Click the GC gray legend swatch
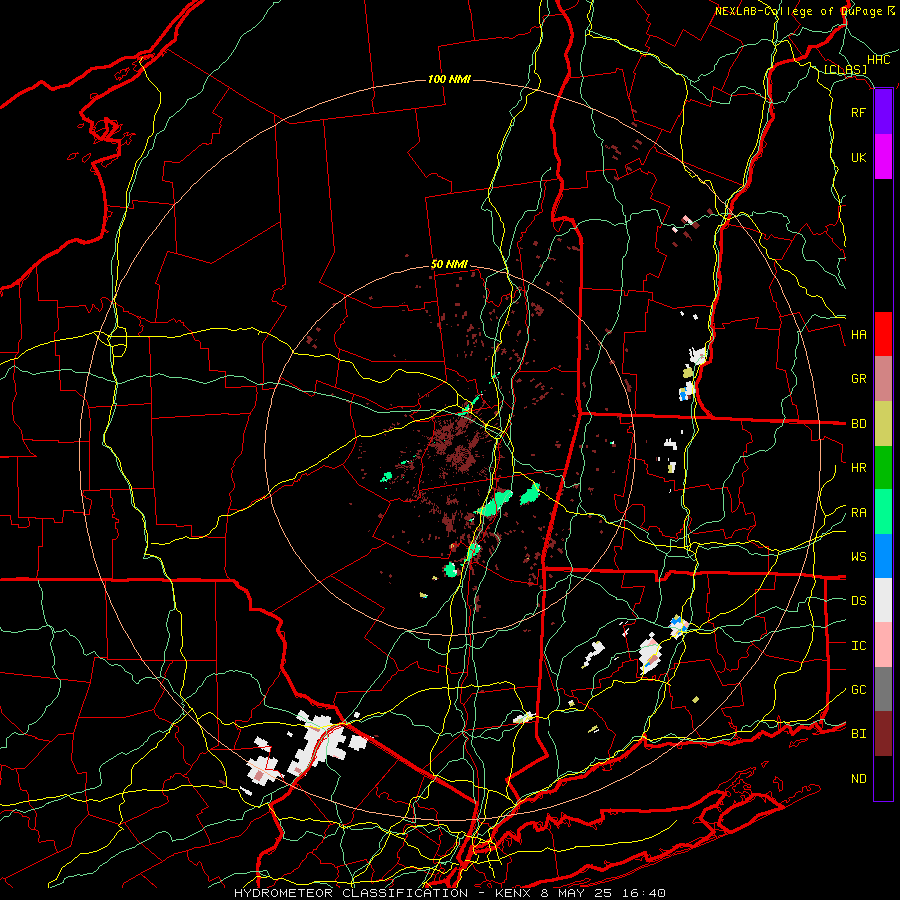 883,689
